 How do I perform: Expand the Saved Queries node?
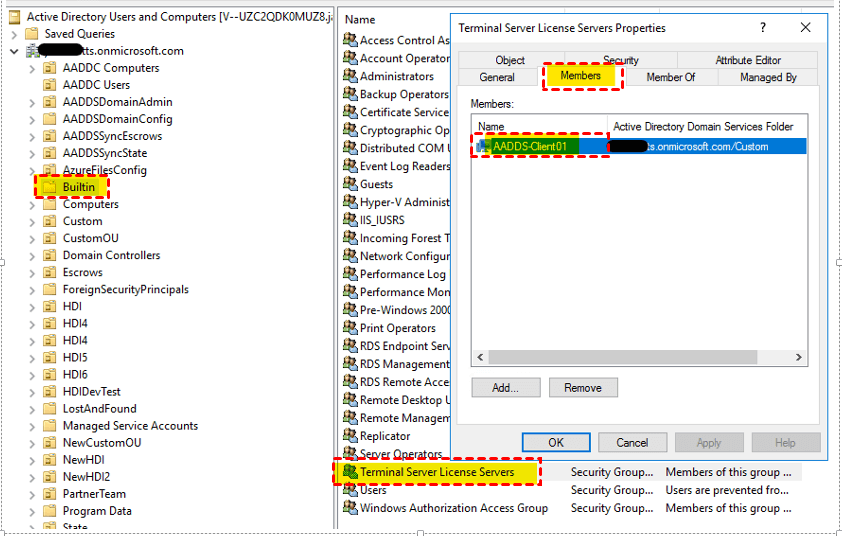click(x=14, y=34)
